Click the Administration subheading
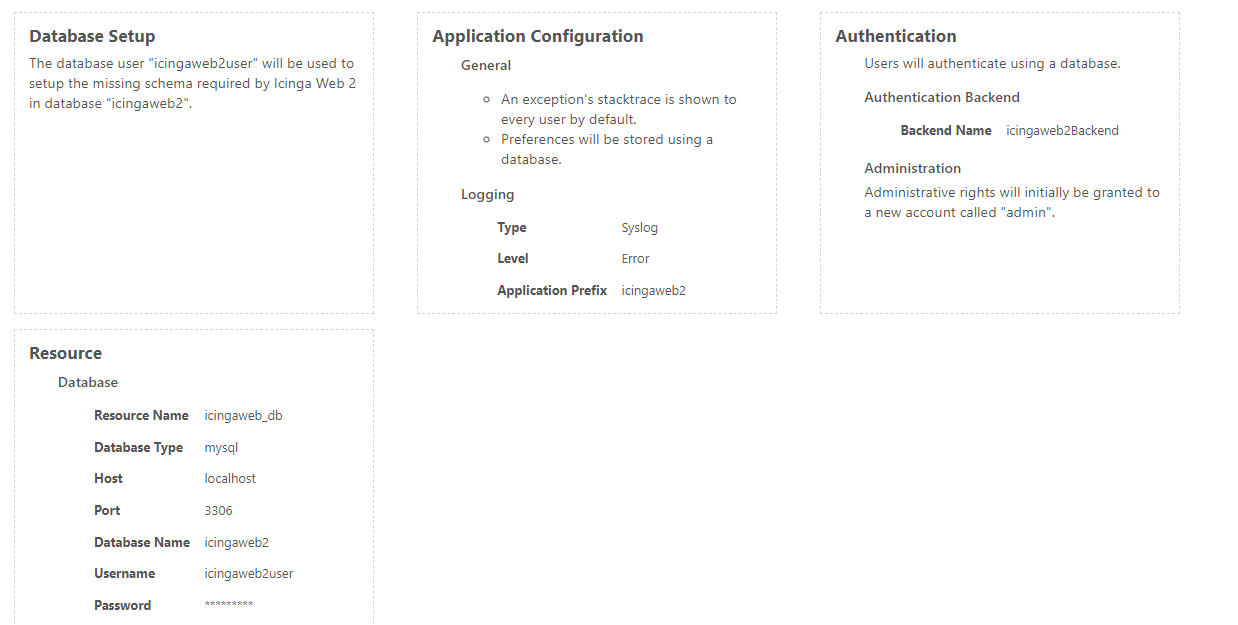The width and height of the screenshot is (1238, 625). 913,168
